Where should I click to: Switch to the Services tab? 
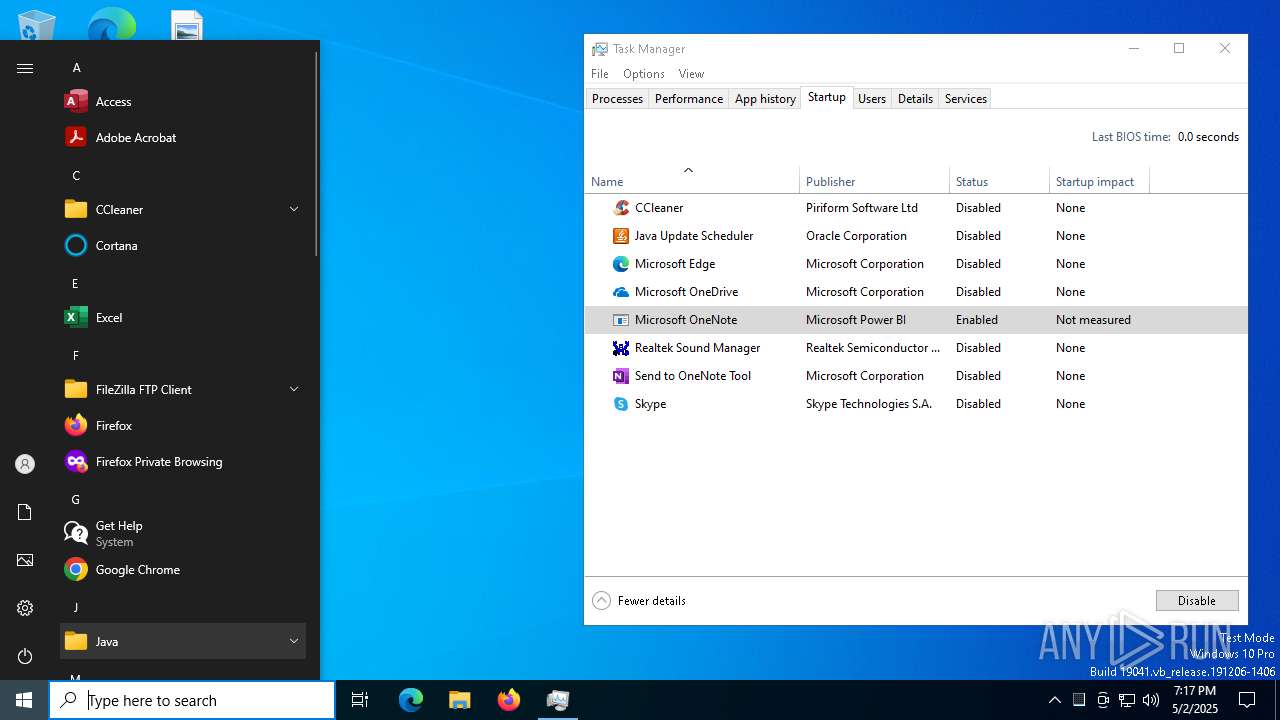point(966,98)
